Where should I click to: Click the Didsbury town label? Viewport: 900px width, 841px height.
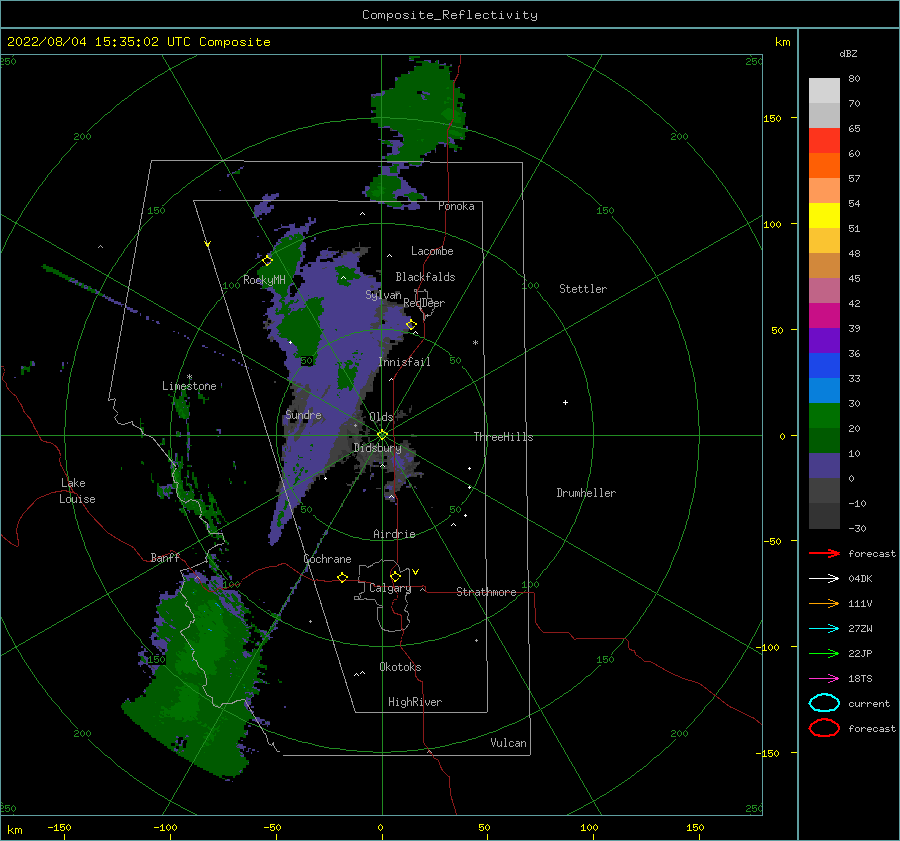coord(377,448)
